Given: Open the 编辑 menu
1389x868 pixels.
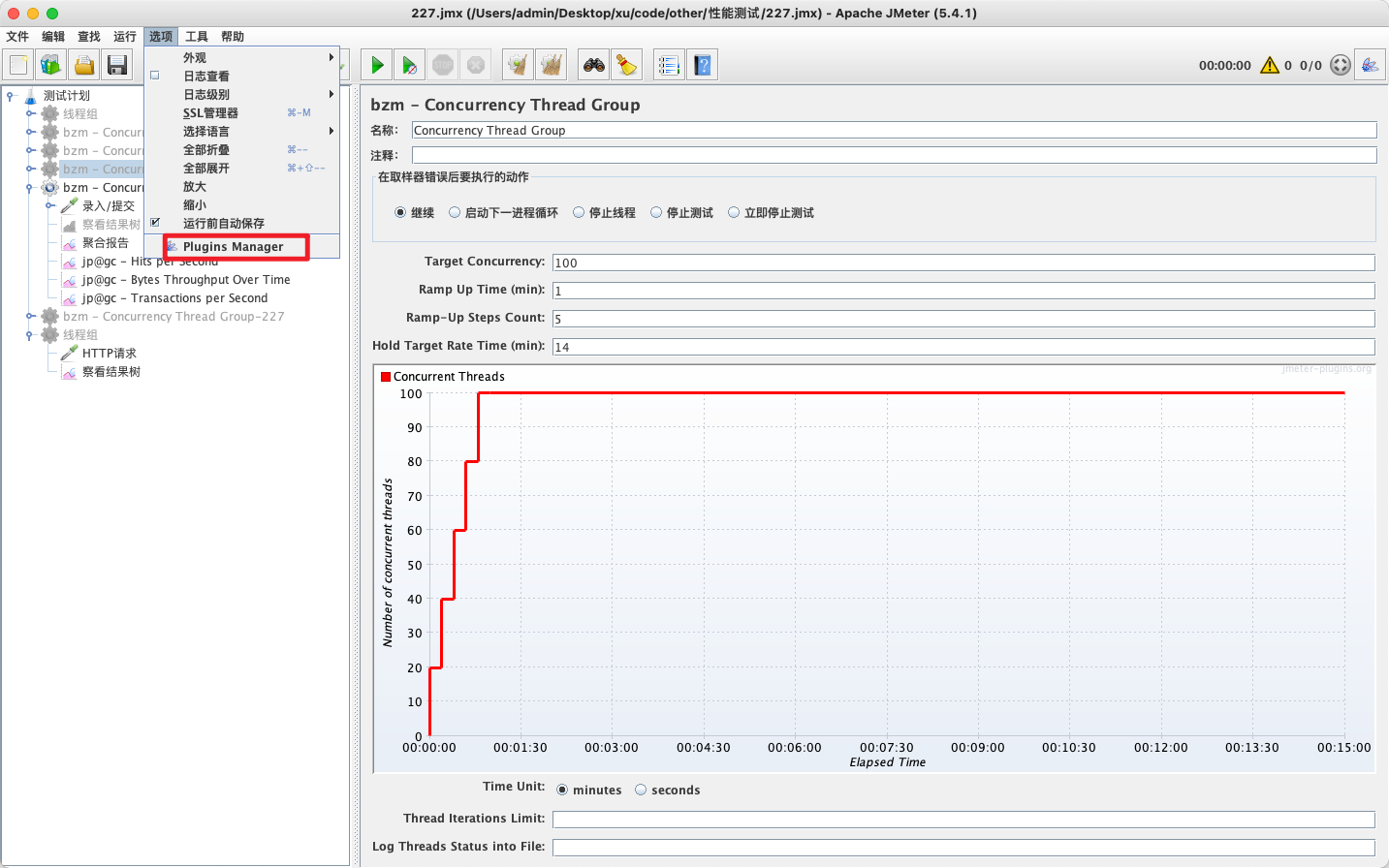Looking at the screenshot, I should click(x=53, y=37).
